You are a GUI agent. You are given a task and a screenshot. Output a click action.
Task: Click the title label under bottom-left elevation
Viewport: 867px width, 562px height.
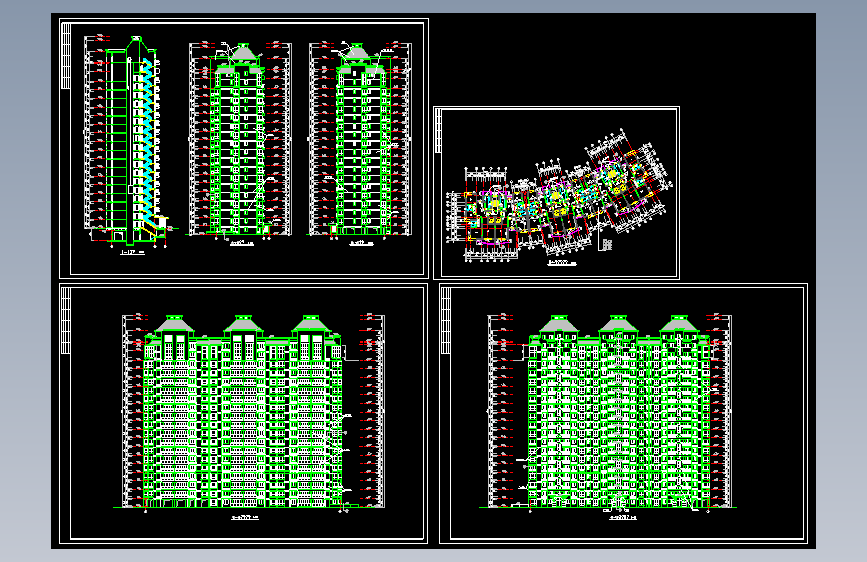pos(245,518)
